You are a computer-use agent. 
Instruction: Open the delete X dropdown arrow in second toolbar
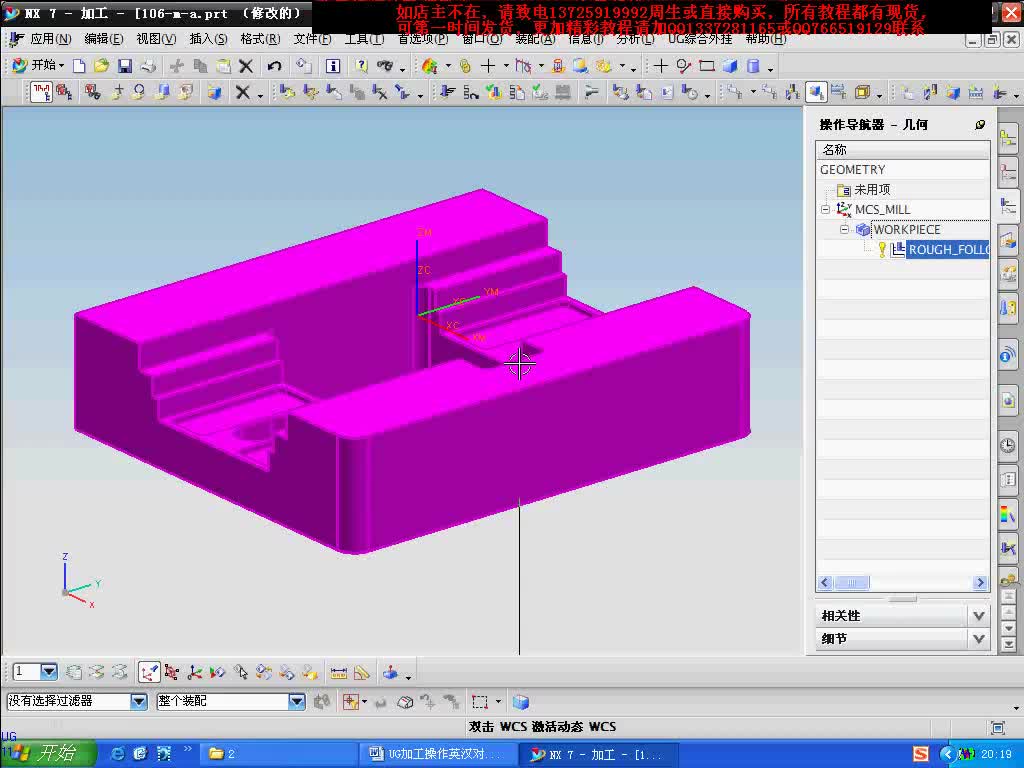[x=261, y=96]
